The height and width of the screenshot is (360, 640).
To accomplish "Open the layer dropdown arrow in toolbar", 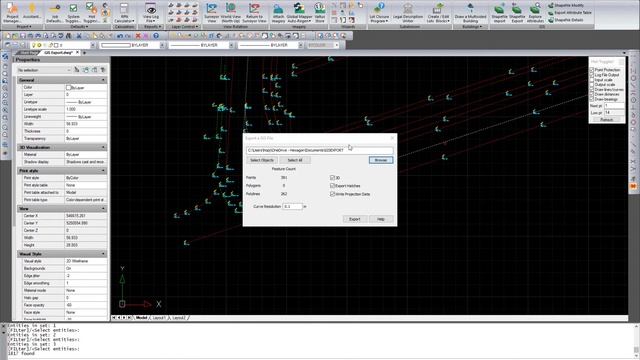I will point(92,45).
